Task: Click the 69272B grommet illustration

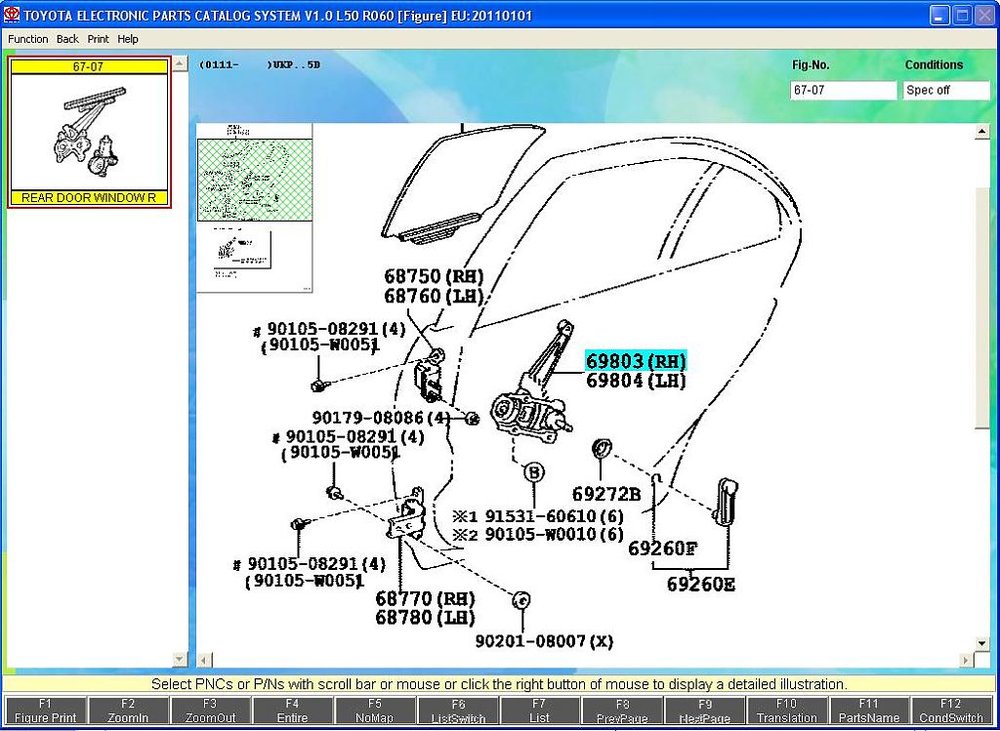Action: [x=602, y=448]
